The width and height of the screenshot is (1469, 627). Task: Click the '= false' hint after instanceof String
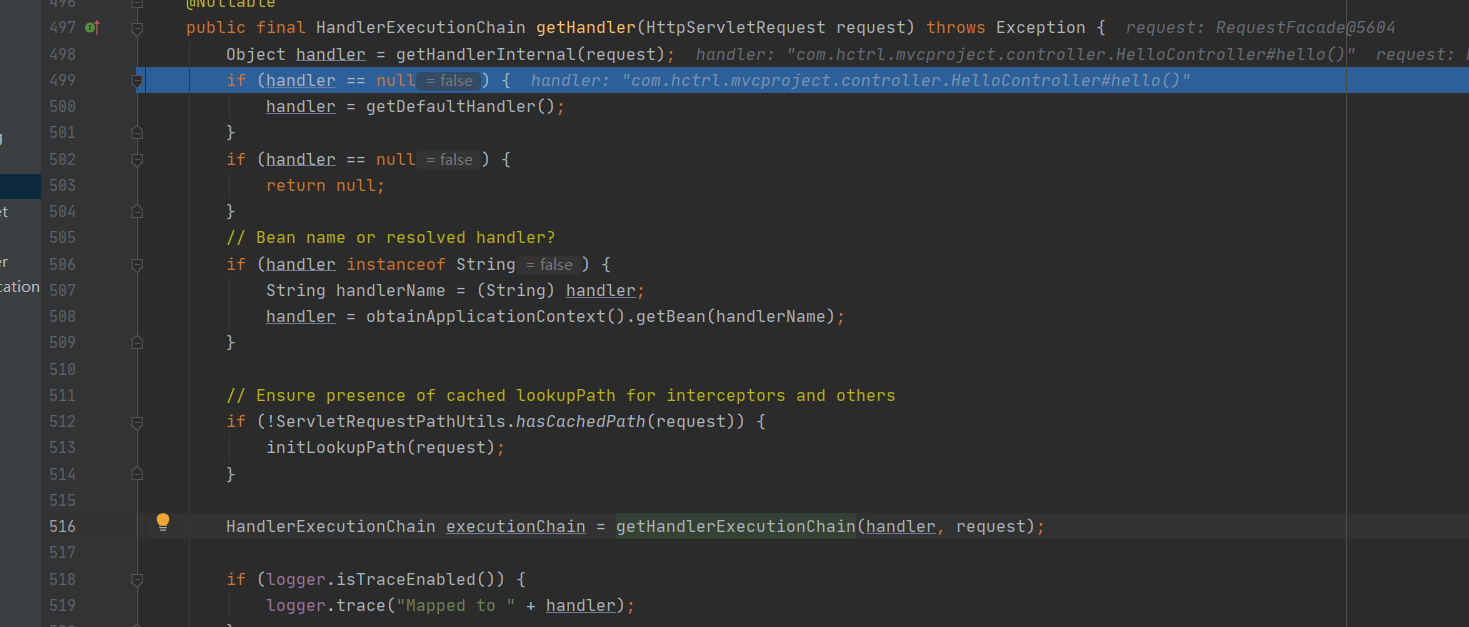(549, 265)
